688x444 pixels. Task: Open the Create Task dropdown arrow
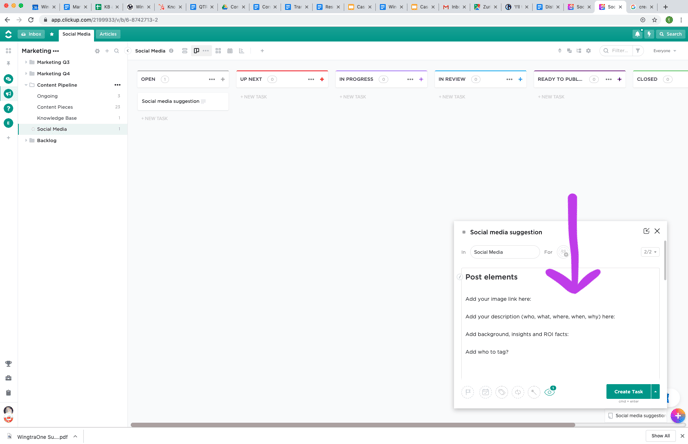(x=656, y=392)
